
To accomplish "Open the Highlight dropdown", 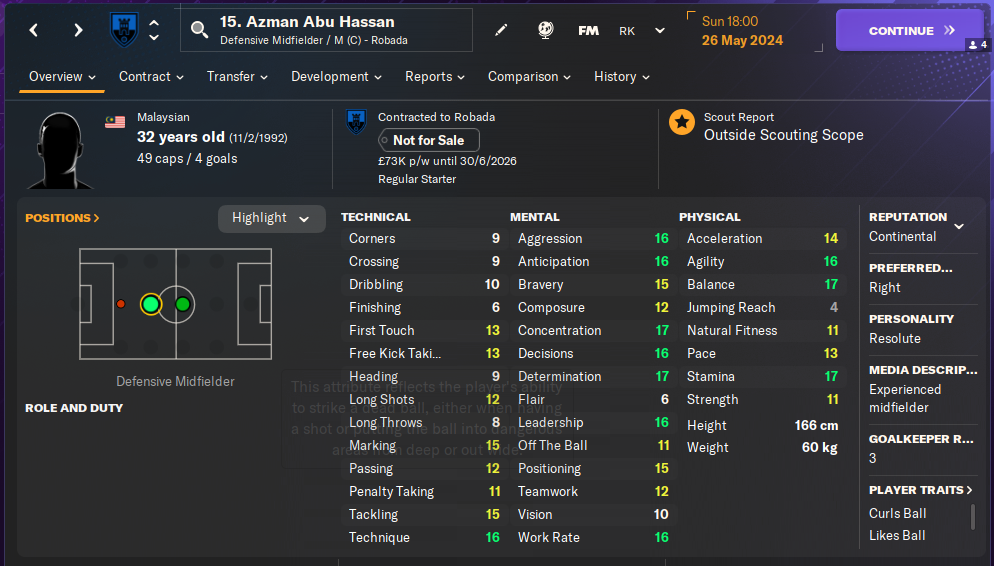I will point(271,218).
